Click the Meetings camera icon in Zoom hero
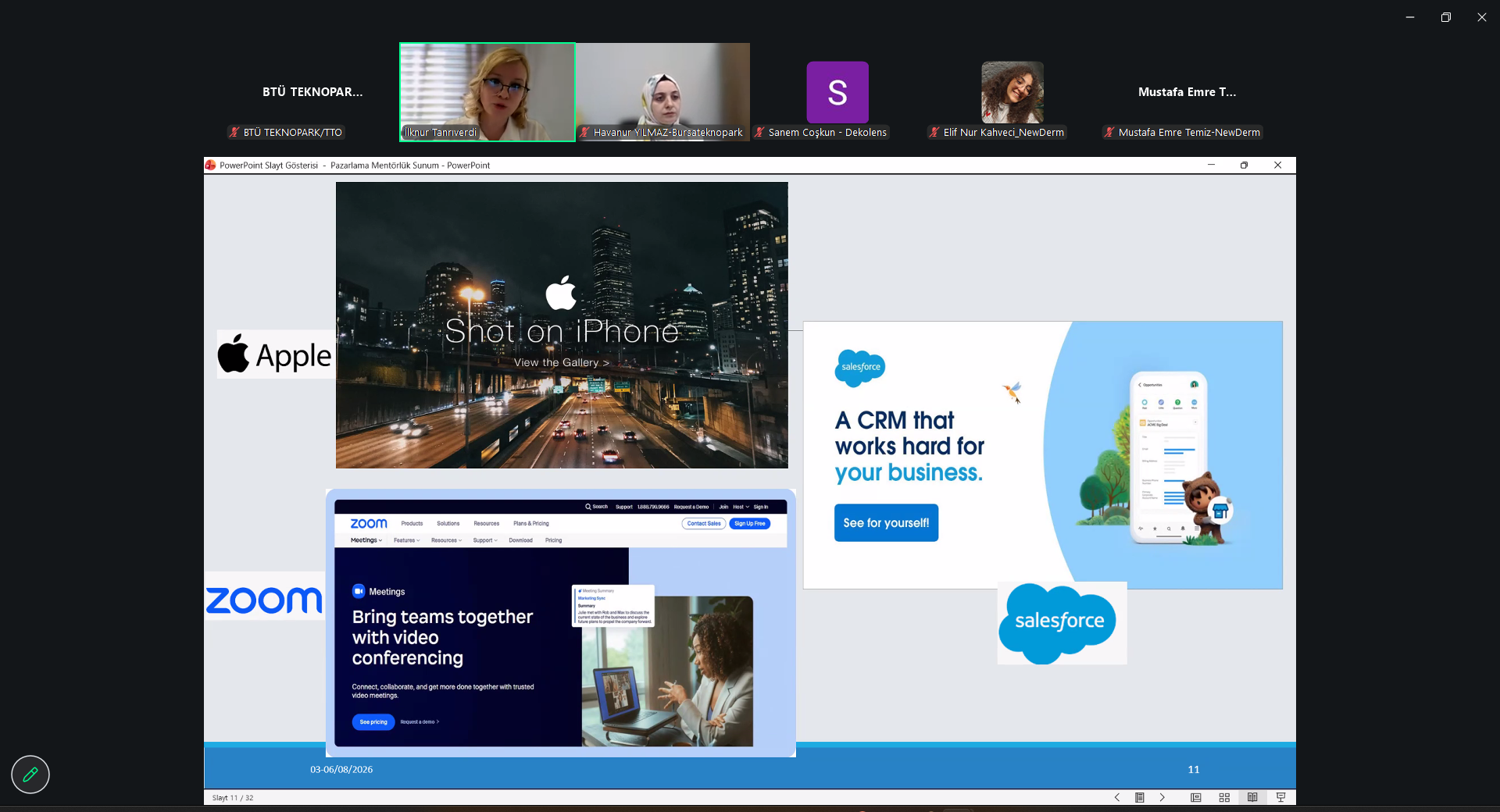This screenshot has height=812, width=1500. [359, 591]
